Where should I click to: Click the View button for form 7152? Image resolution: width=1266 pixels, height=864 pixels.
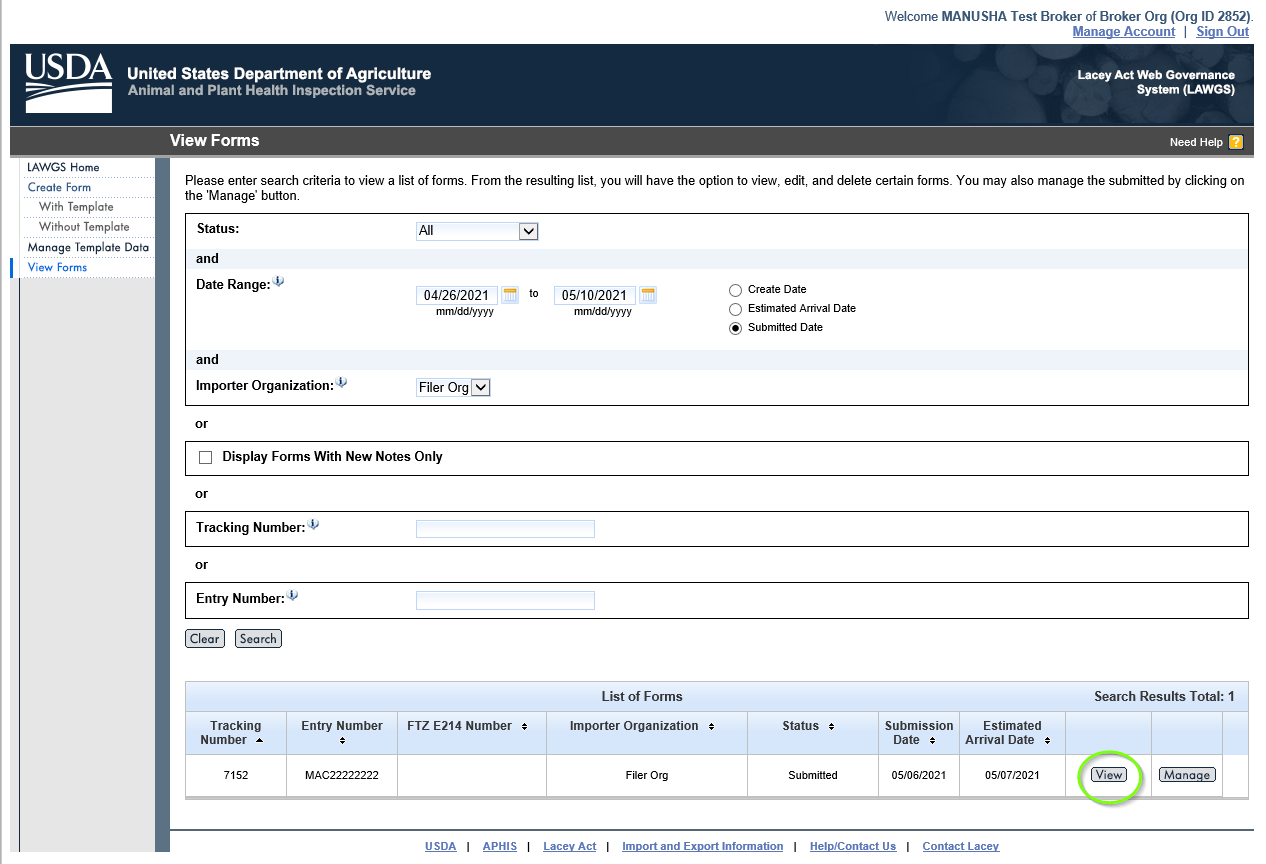click(x=1108, y=775)
